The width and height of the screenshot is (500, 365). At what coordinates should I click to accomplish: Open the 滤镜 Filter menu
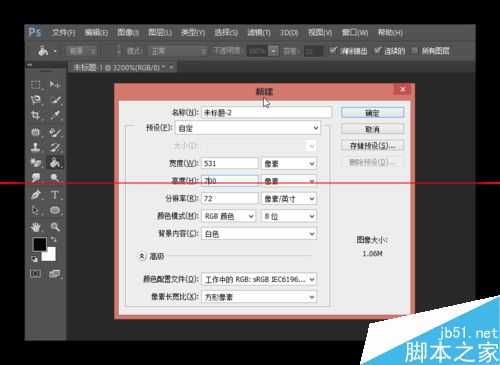point(259,33)
